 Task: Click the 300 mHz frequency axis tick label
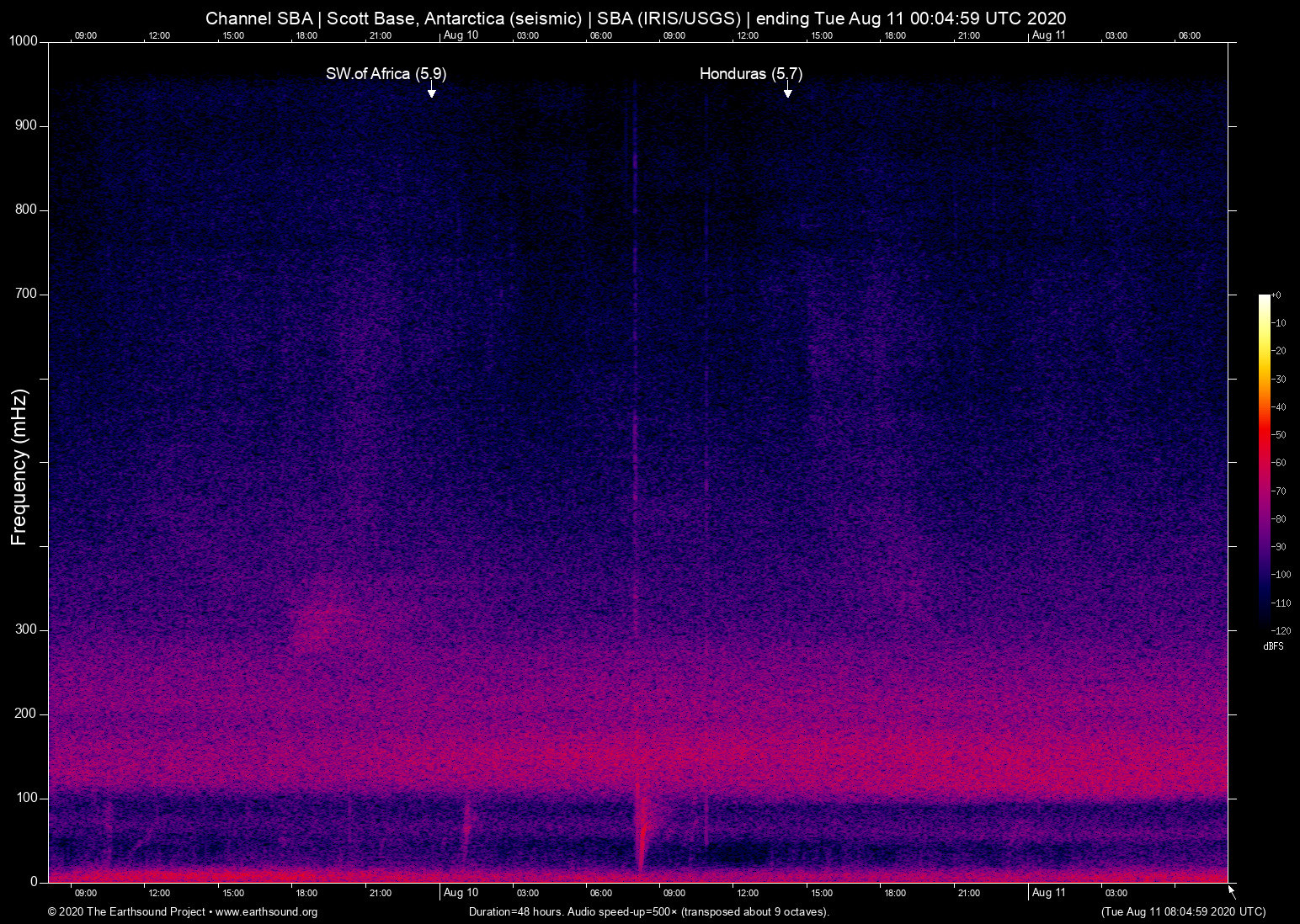tap(26, 629)
